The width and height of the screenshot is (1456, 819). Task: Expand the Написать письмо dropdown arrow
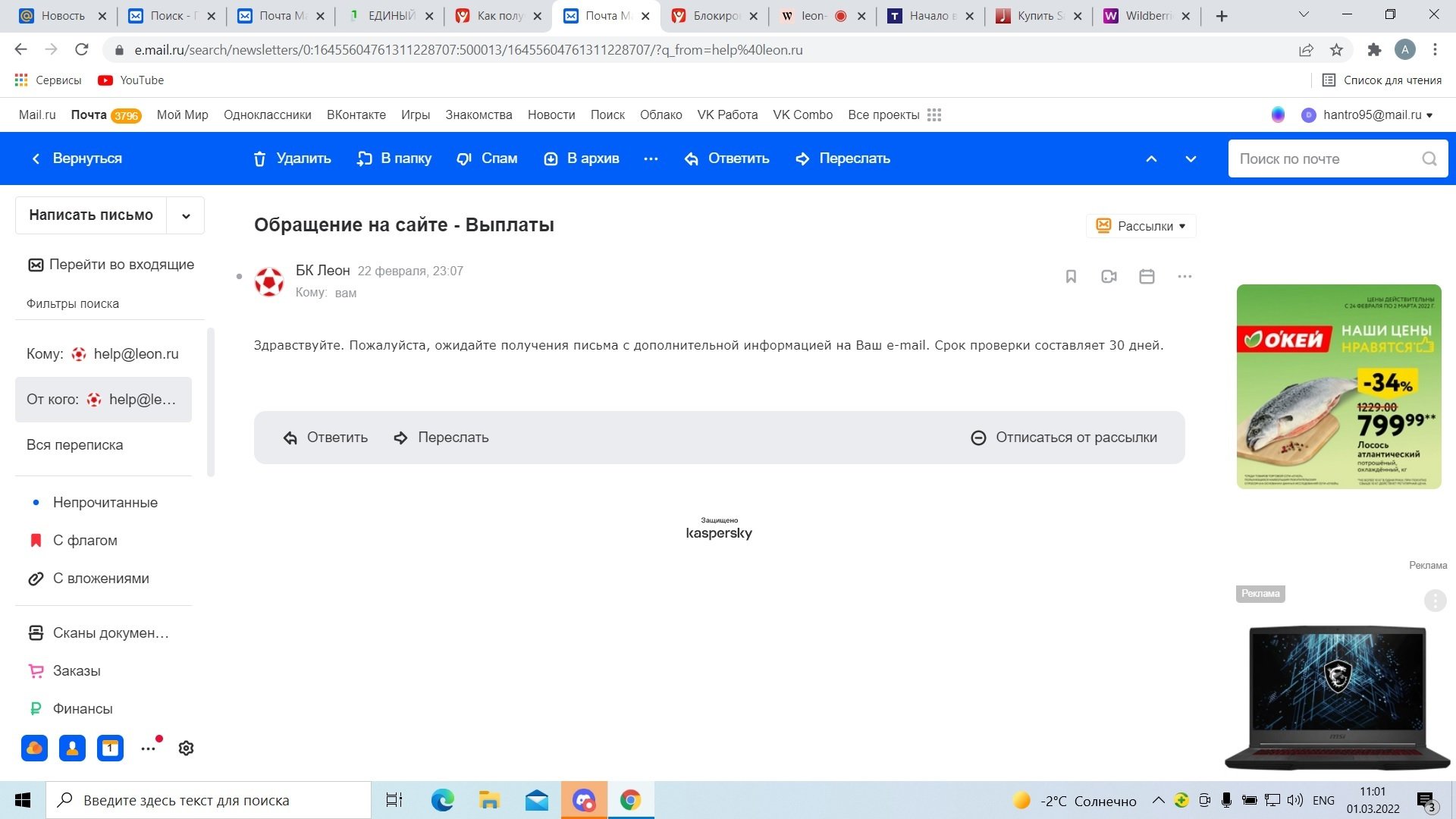pos(186,215)
